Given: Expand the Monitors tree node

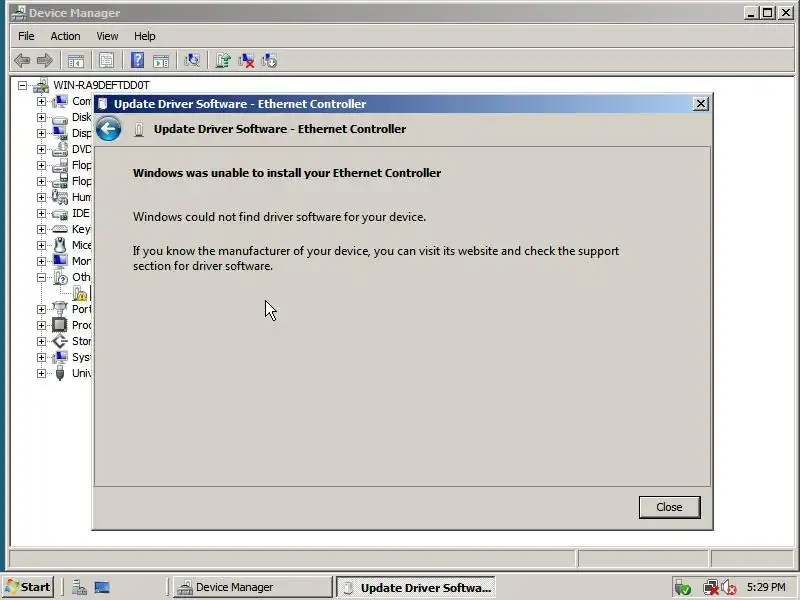Looking at the screenshot, I should 41,261.
